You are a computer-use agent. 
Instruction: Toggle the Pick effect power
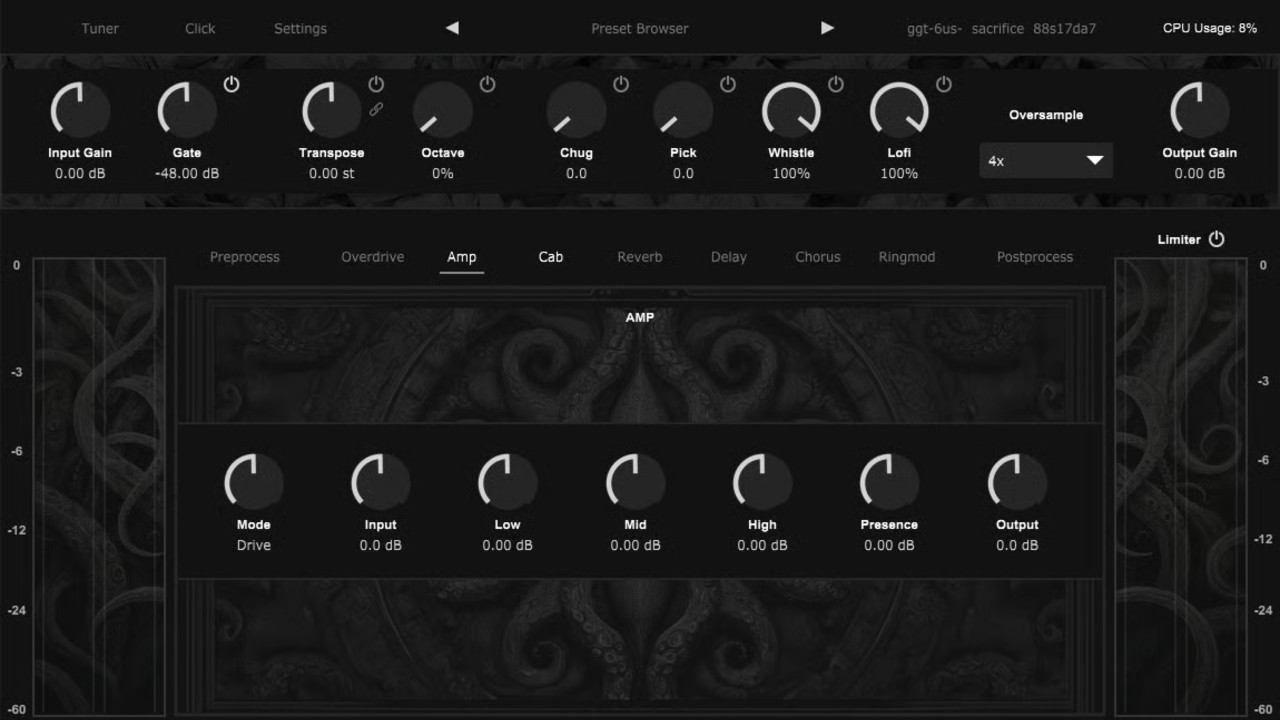pos(727,85)
